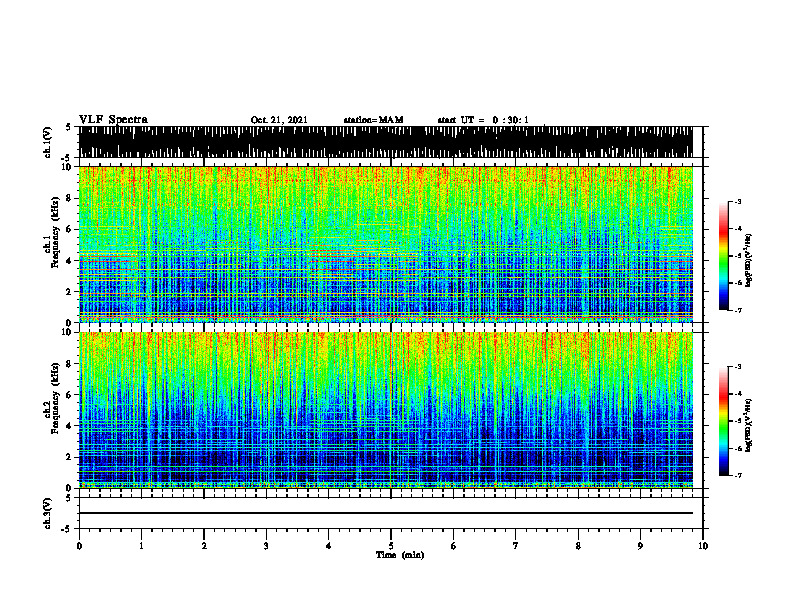Select the "Time (min)" axis label
Image resolution: width=792 pixels, height=612 pixels.
[x=400, y=555]
